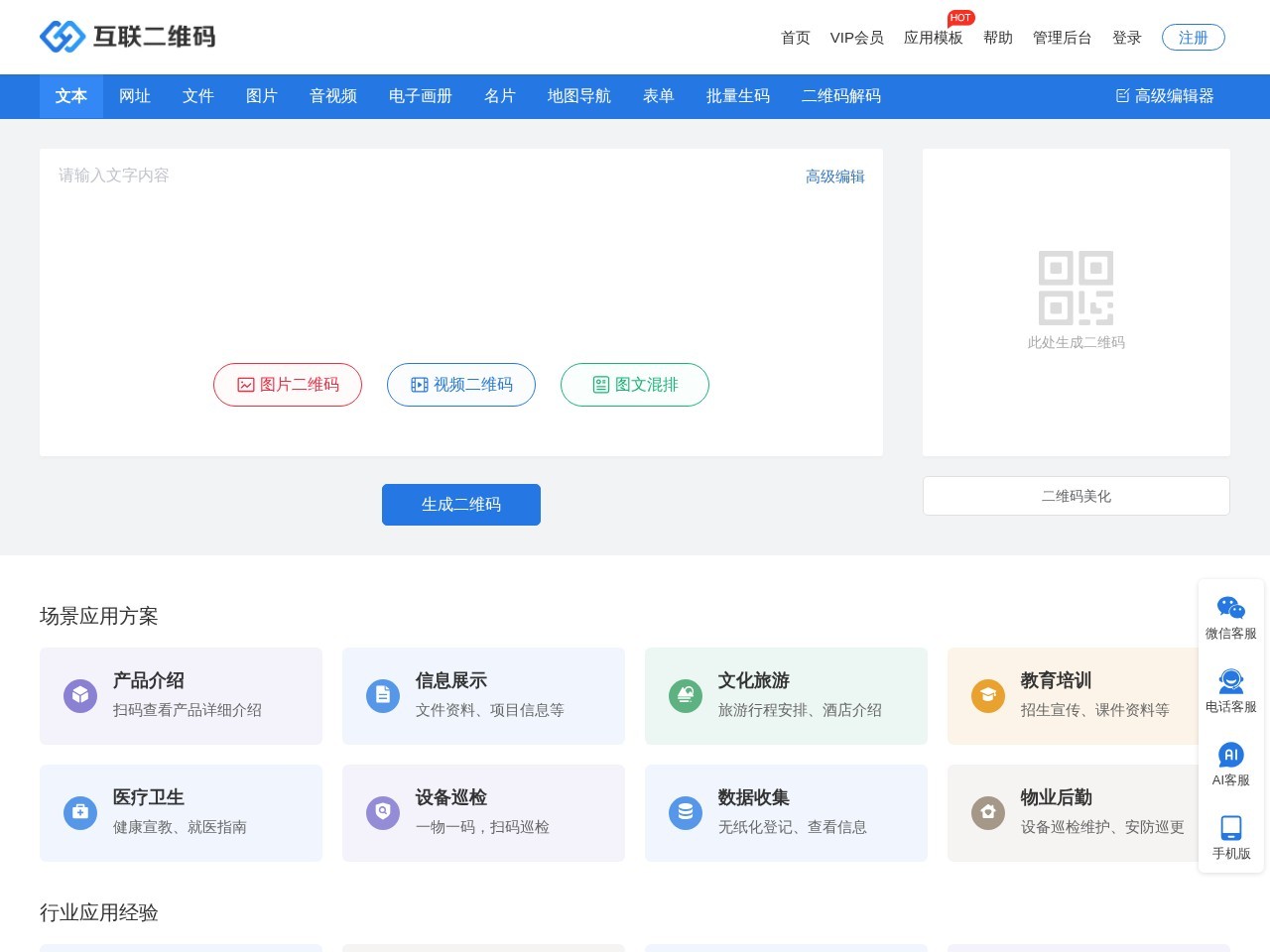
Task: Click the purple cube icon for 产品介绍
Action: [x=80, y=696]
